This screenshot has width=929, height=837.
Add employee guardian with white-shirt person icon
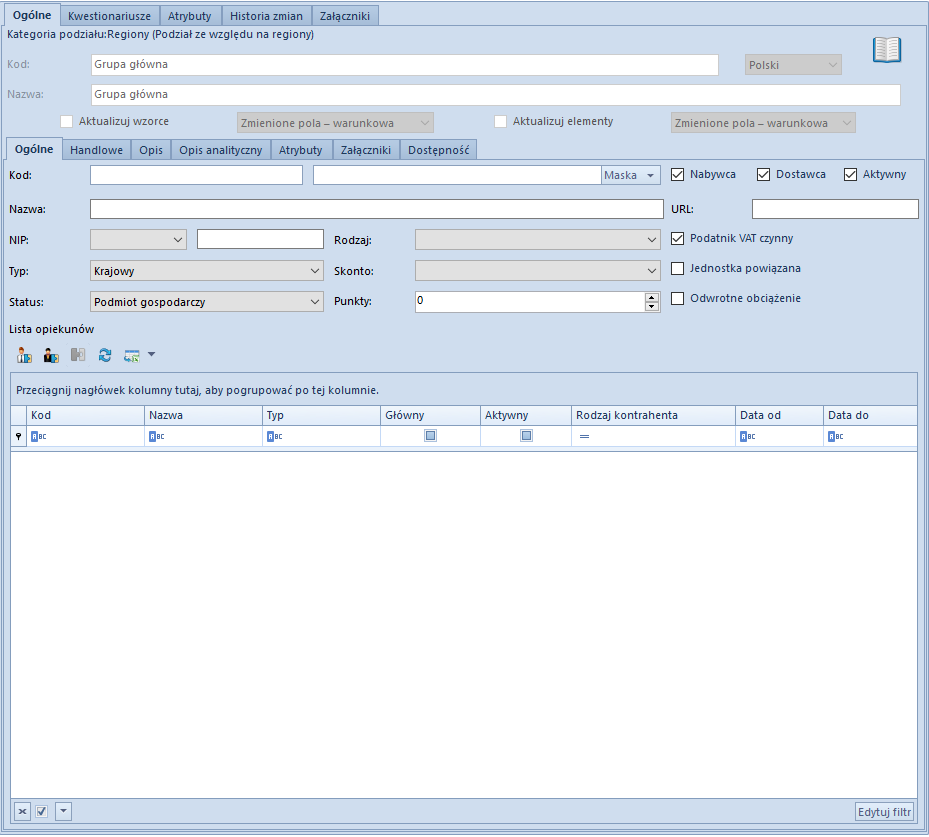tap(24, 355)
